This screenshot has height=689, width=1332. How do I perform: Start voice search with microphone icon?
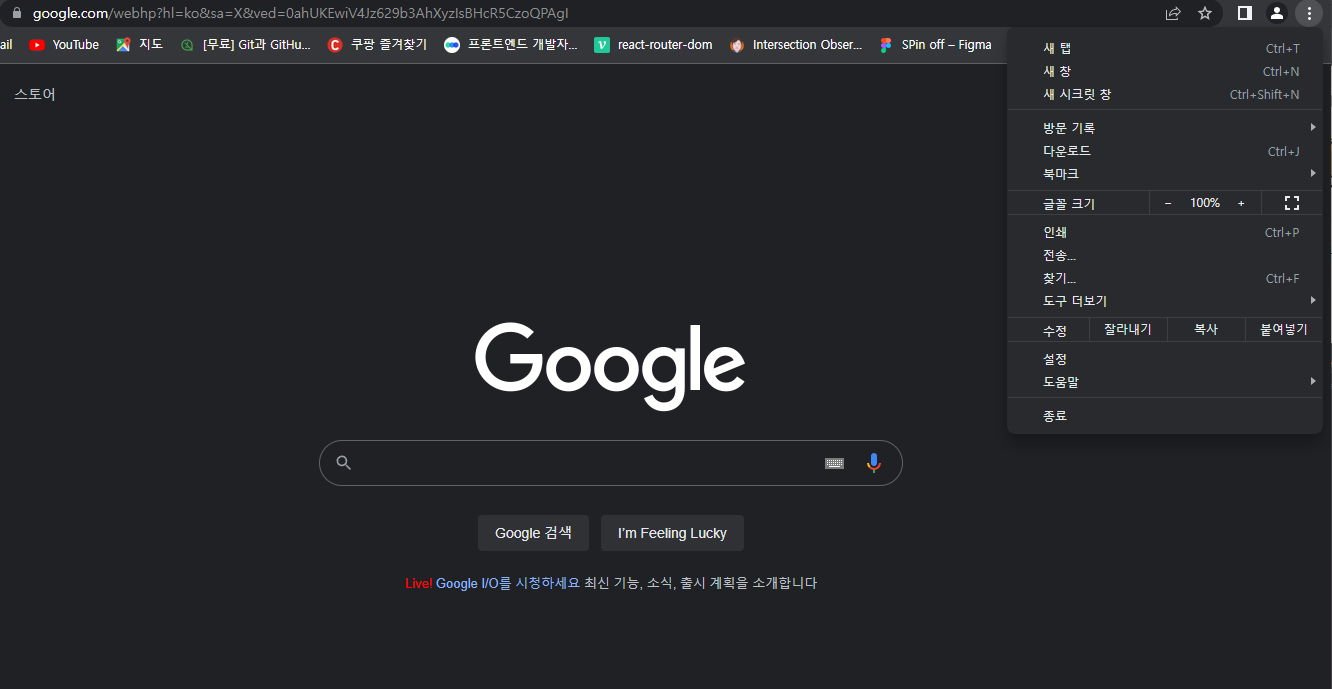tap(874, 463)
